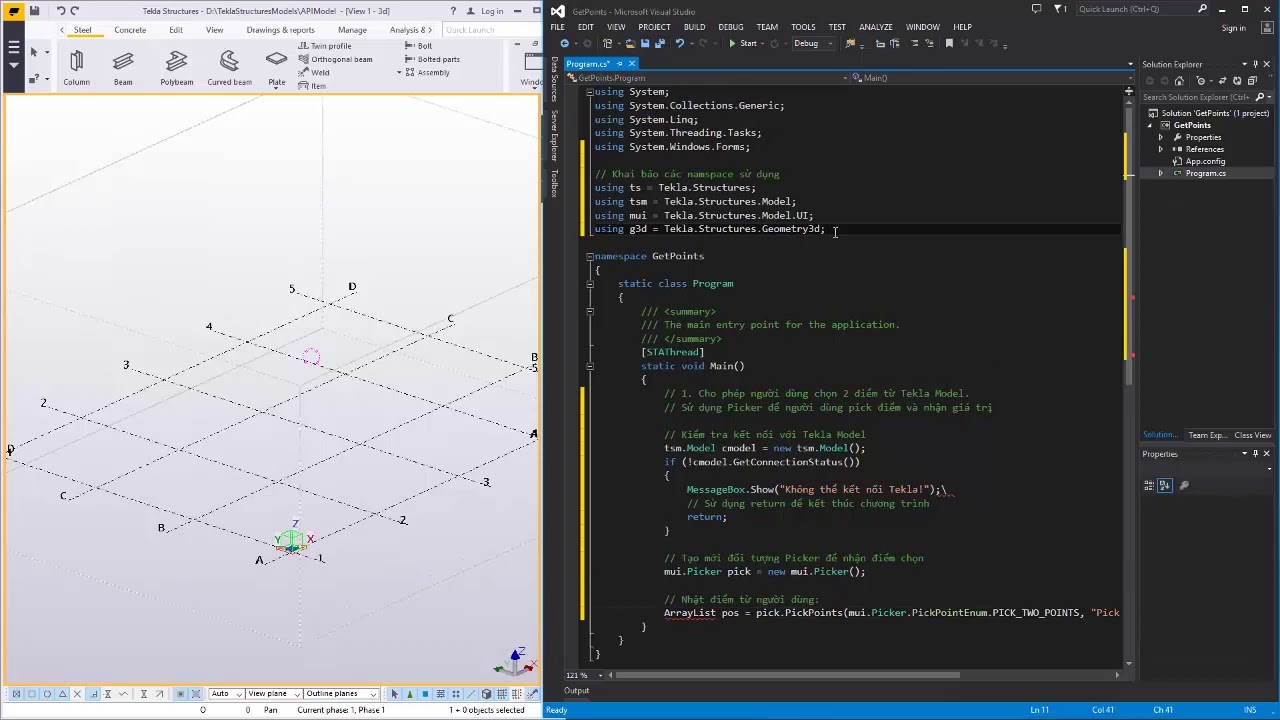
Task: Switch to the Concrete ribbon tab
Action: 130,30
